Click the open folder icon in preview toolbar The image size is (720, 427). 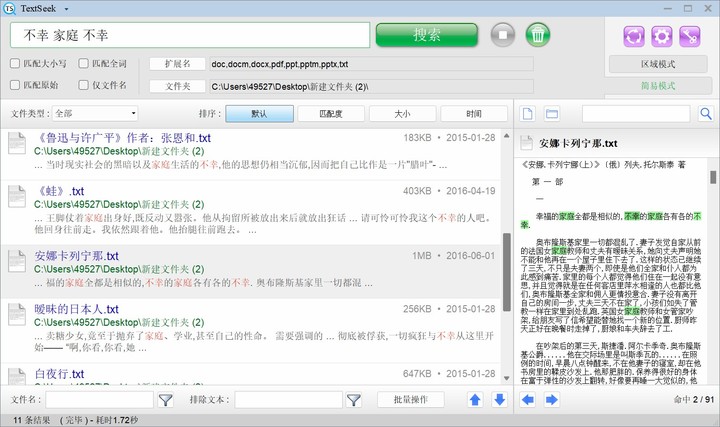click(551, 114)
